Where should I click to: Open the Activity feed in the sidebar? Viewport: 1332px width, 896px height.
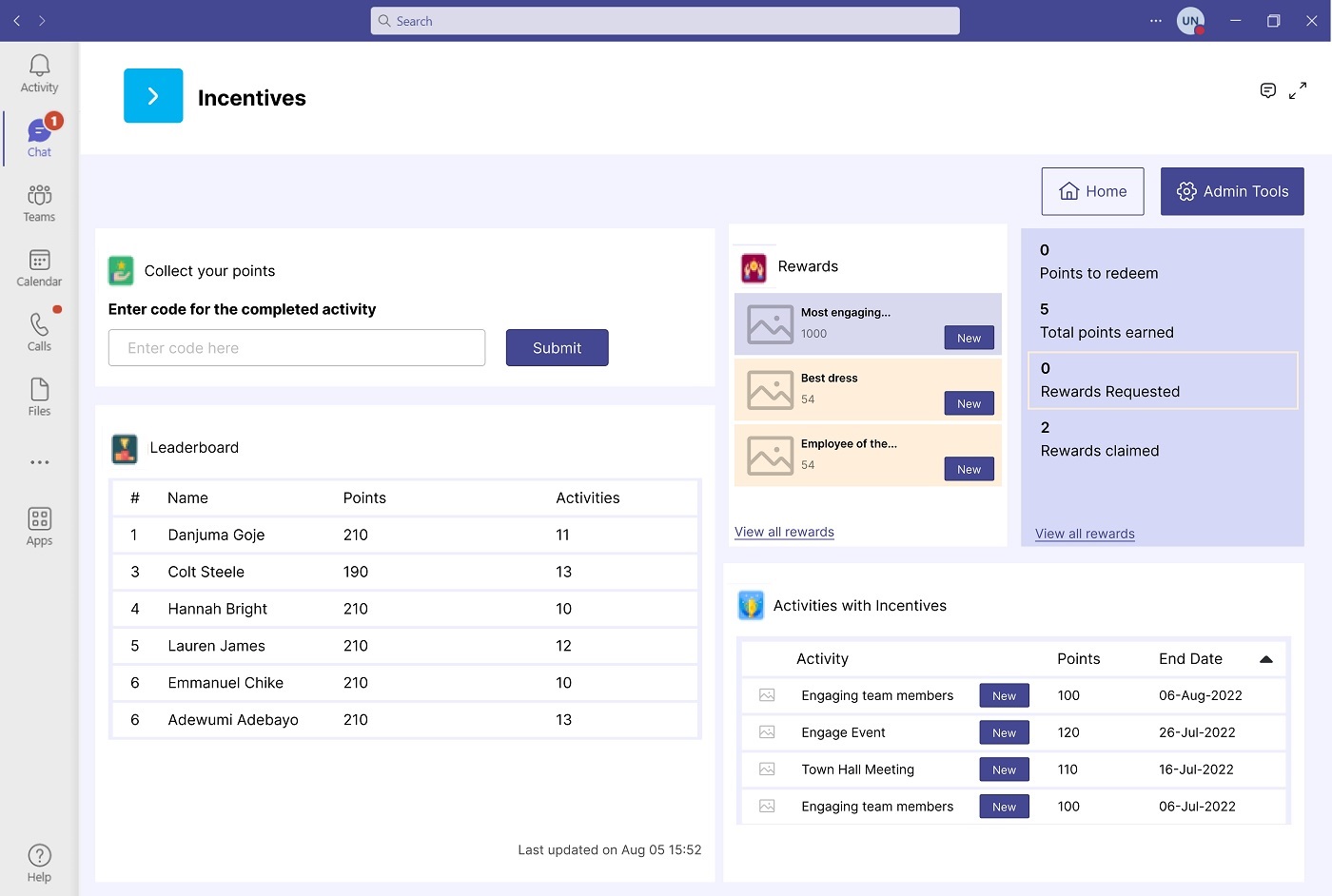tap(39, 71)
